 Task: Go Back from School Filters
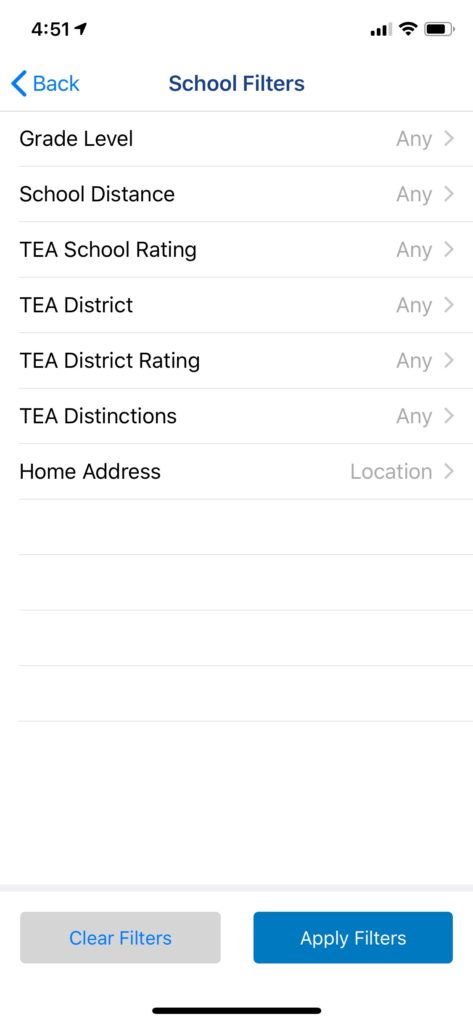coord(45,84)
